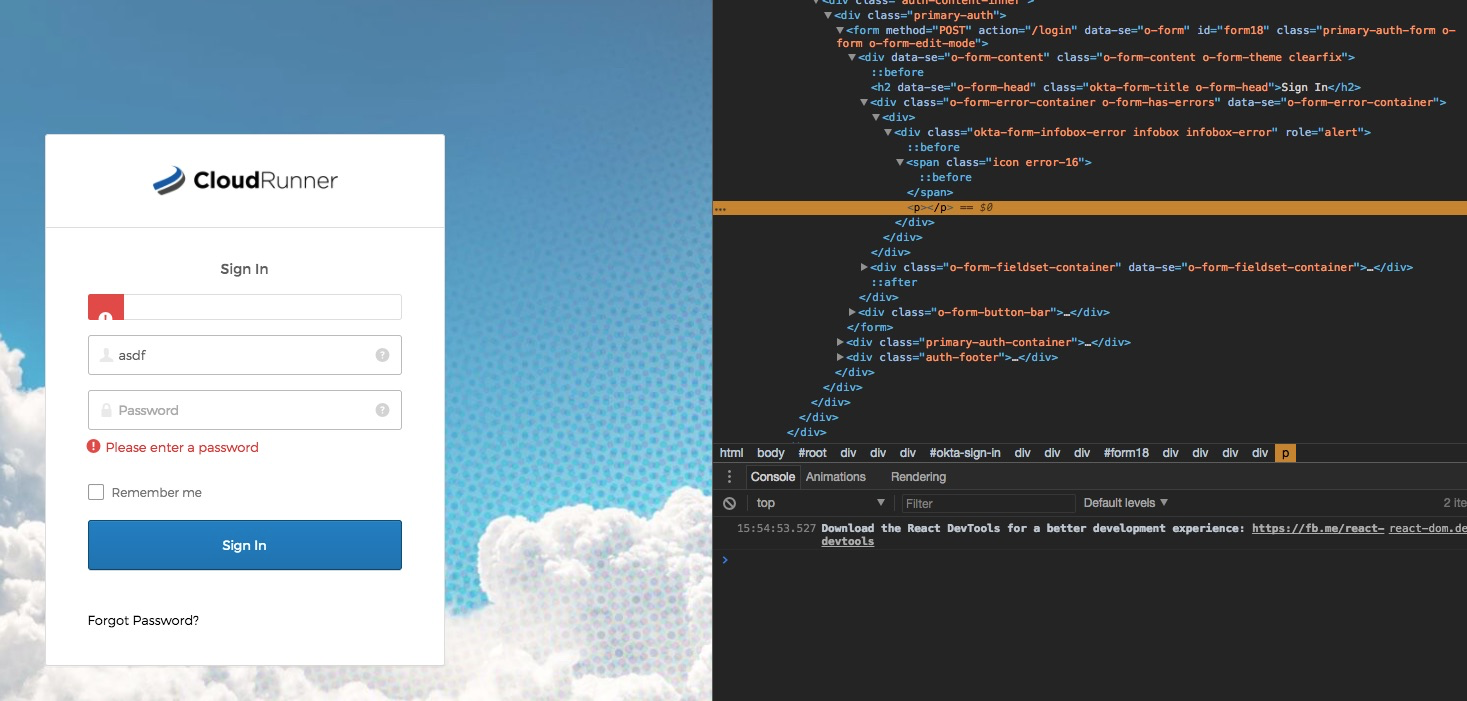Image resolution: width=1467 pixels, height=701 pixels.
Task: Click the CloudRunner logo
Action: pos(244,180)
